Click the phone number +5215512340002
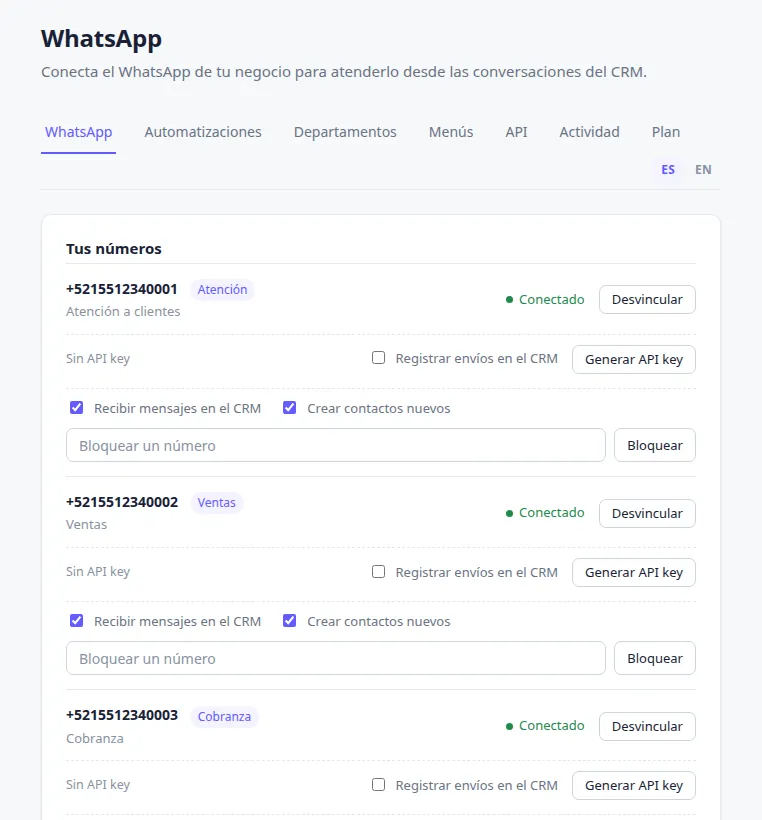 [x=122, y=502]
